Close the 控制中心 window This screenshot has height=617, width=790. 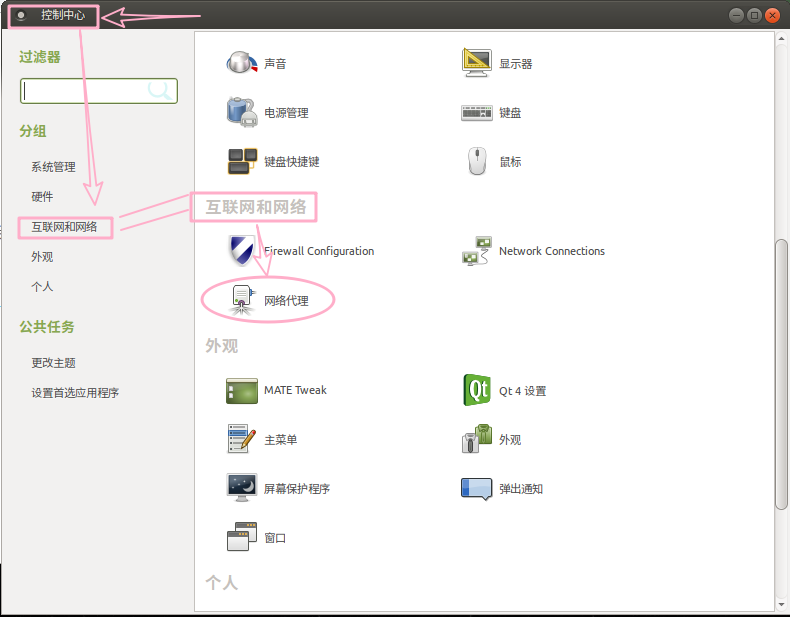point(772,15)
